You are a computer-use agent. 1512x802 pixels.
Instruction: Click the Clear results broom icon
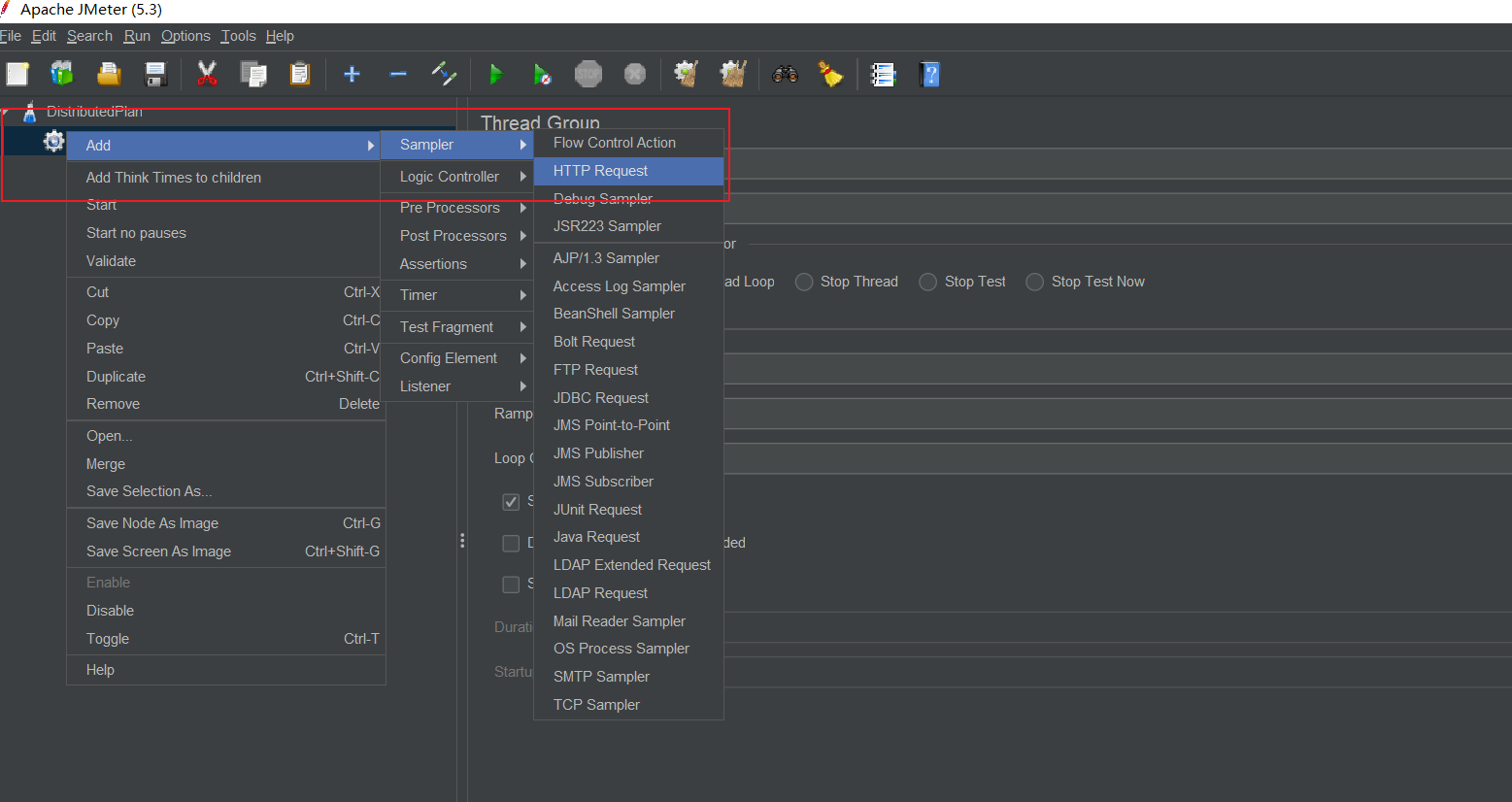pos(687,74)
